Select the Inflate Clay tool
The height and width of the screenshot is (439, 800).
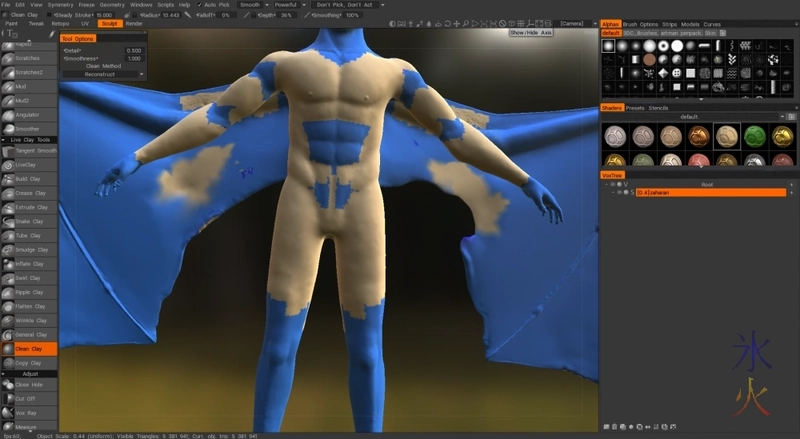point(29,264)
